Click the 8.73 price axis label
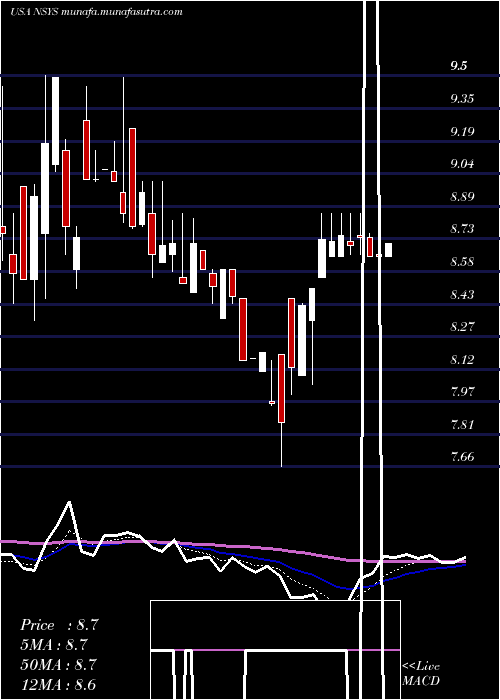500x700 pixels. (462, 229)
